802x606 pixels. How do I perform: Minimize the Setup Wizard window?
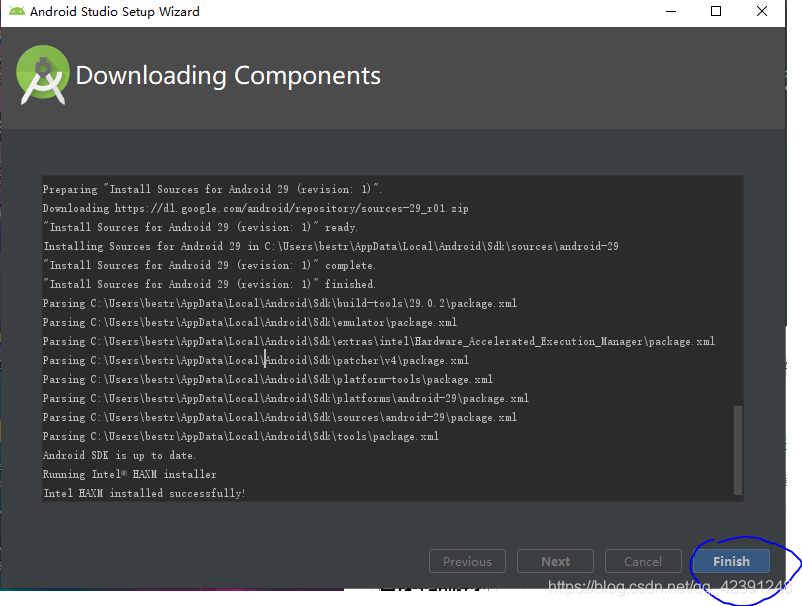(669, 11)
